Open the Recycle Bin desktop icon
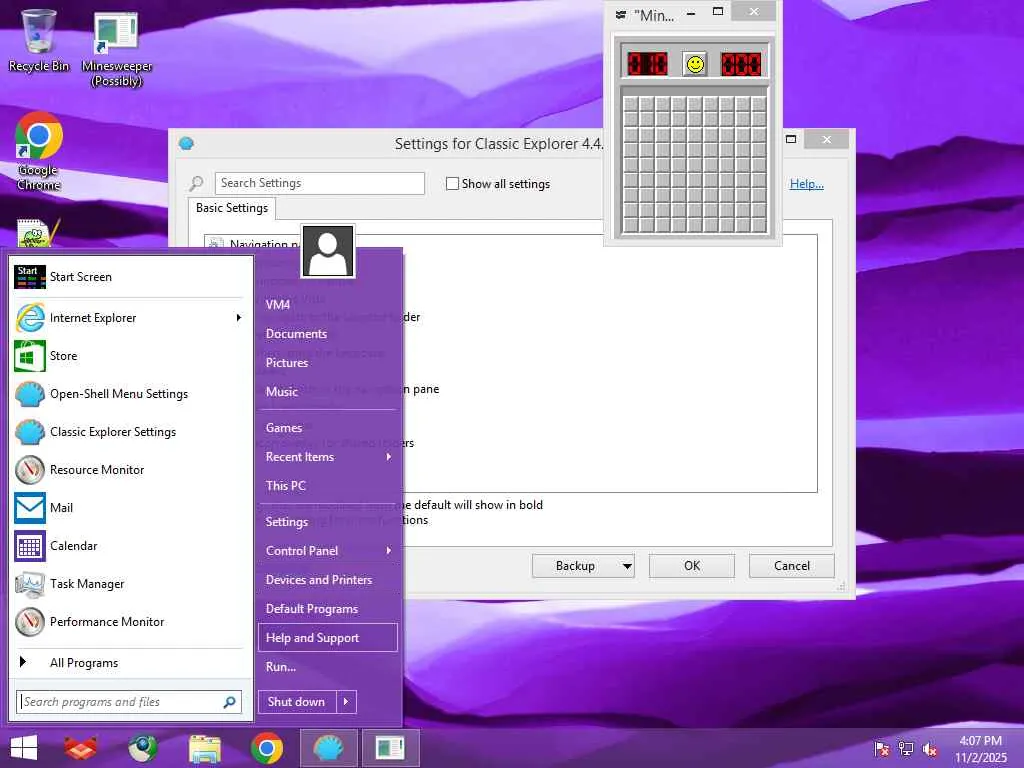This screenshot has height=768, width=1024. pyautogui.click(x=39, y=40)
